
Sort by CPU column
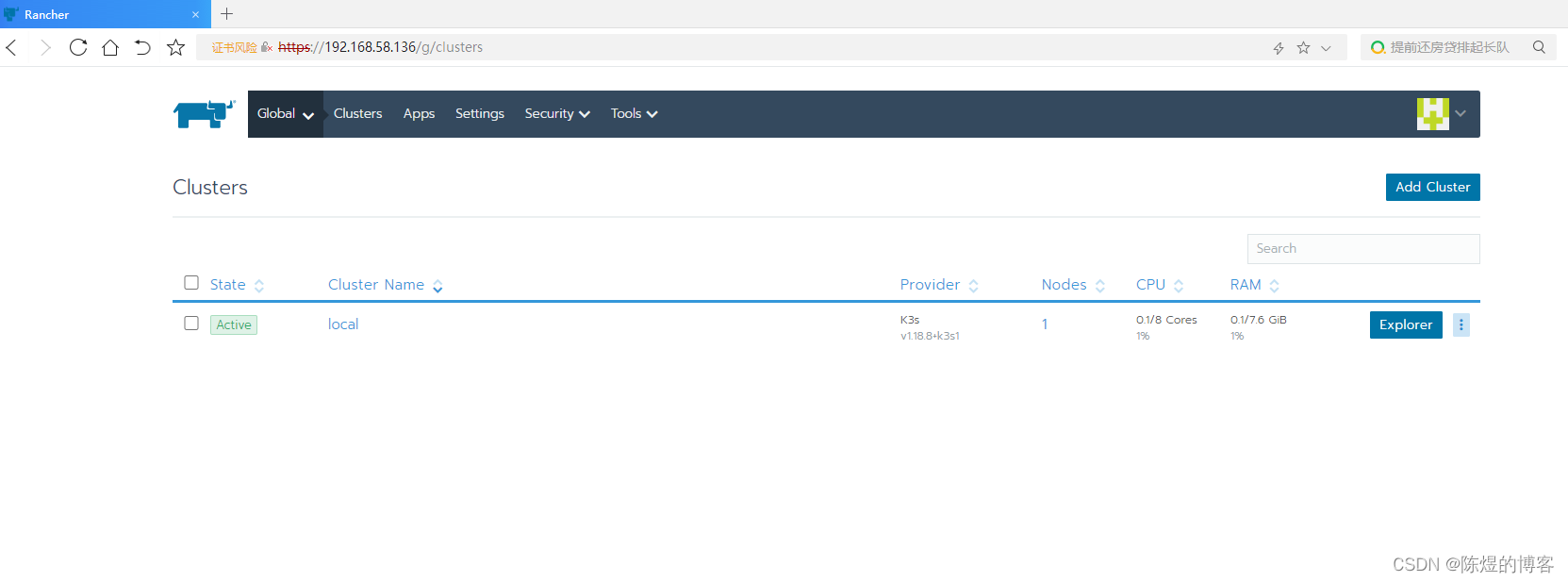(x=1160, y=285)
